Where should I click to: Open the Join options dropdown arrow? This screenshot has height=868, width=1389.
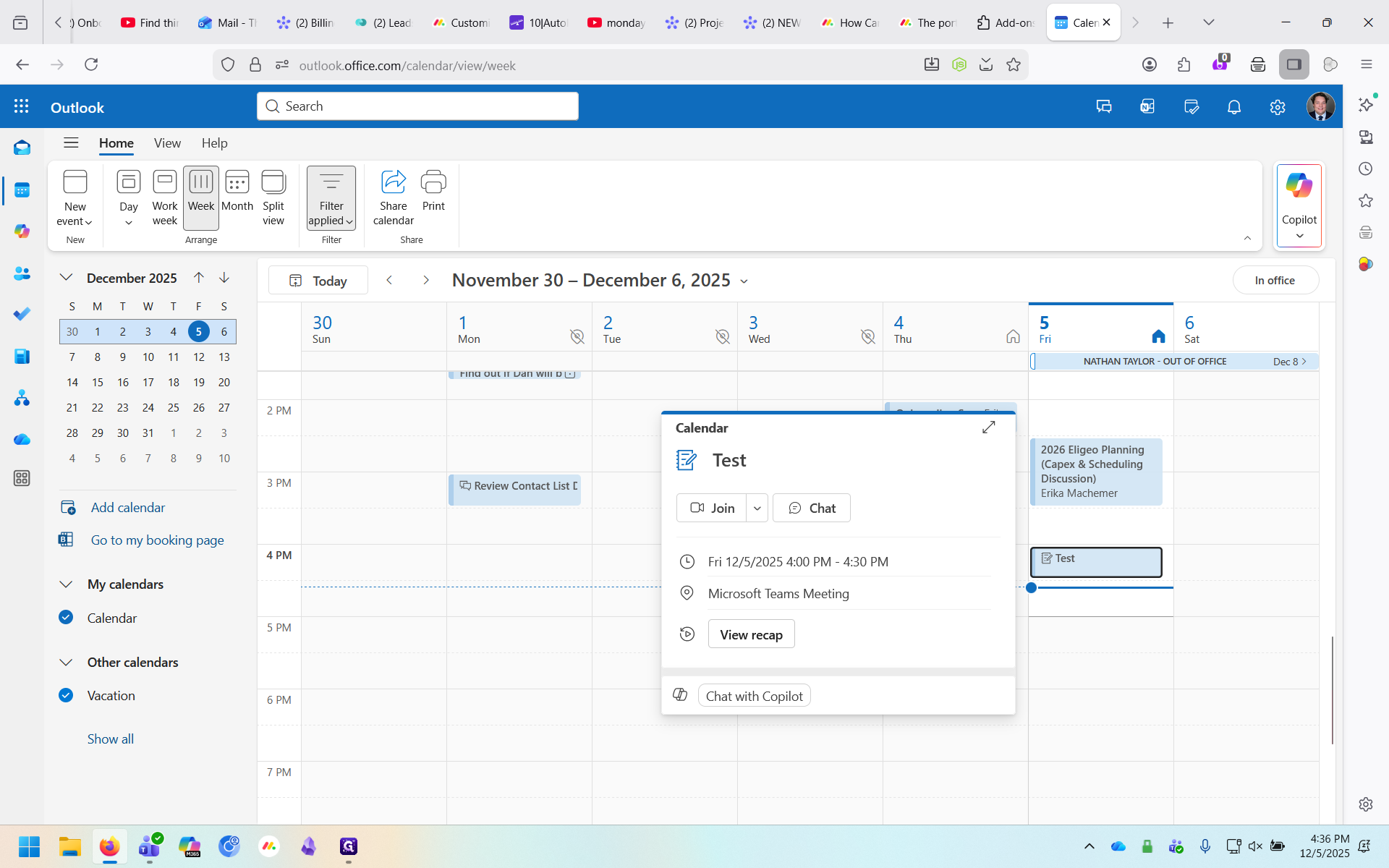tap(757, 508)
